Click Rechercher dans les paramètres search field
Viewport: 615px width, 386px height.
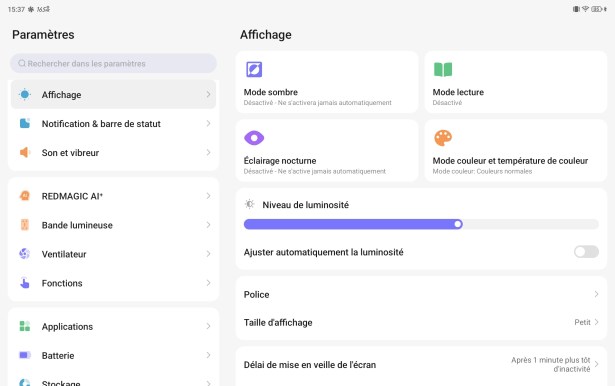(113, 63)
